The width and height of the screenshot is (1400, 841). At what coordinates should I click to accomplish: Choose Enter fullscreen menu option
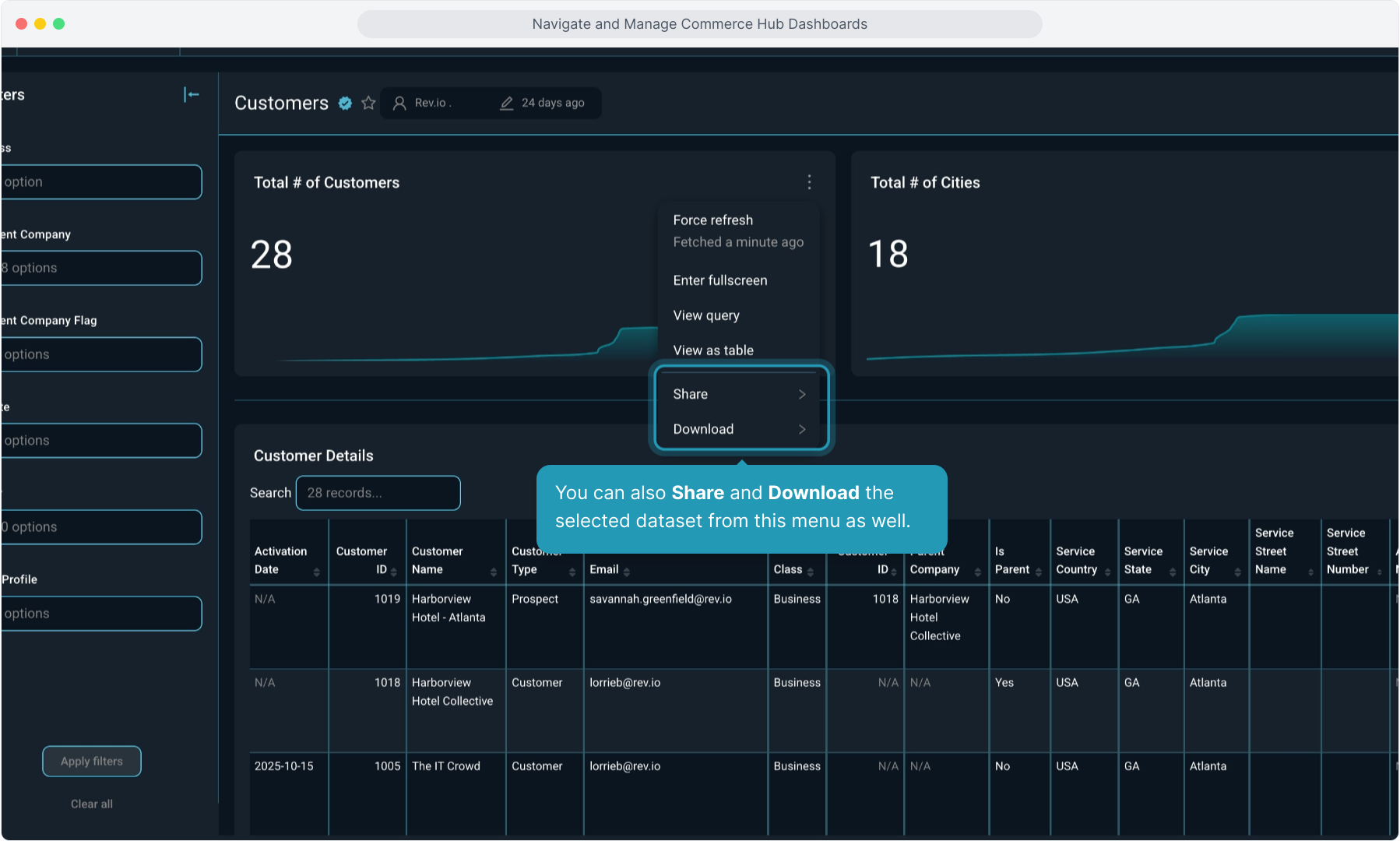(719, 280)
